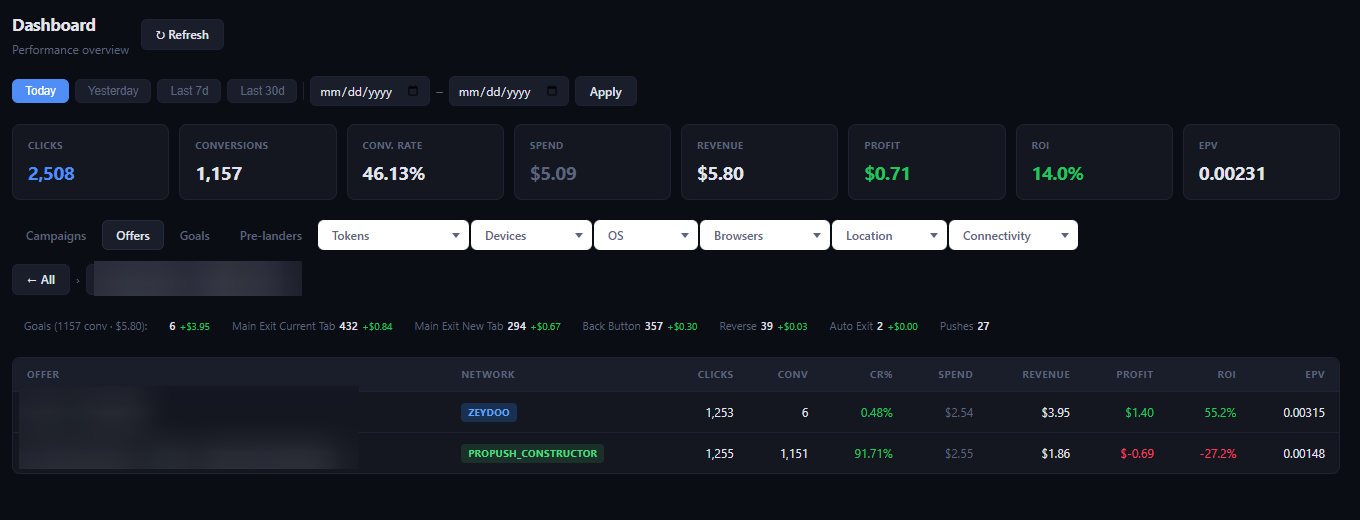
Task: Open the Location dropdown
Action: click(889, 236)
